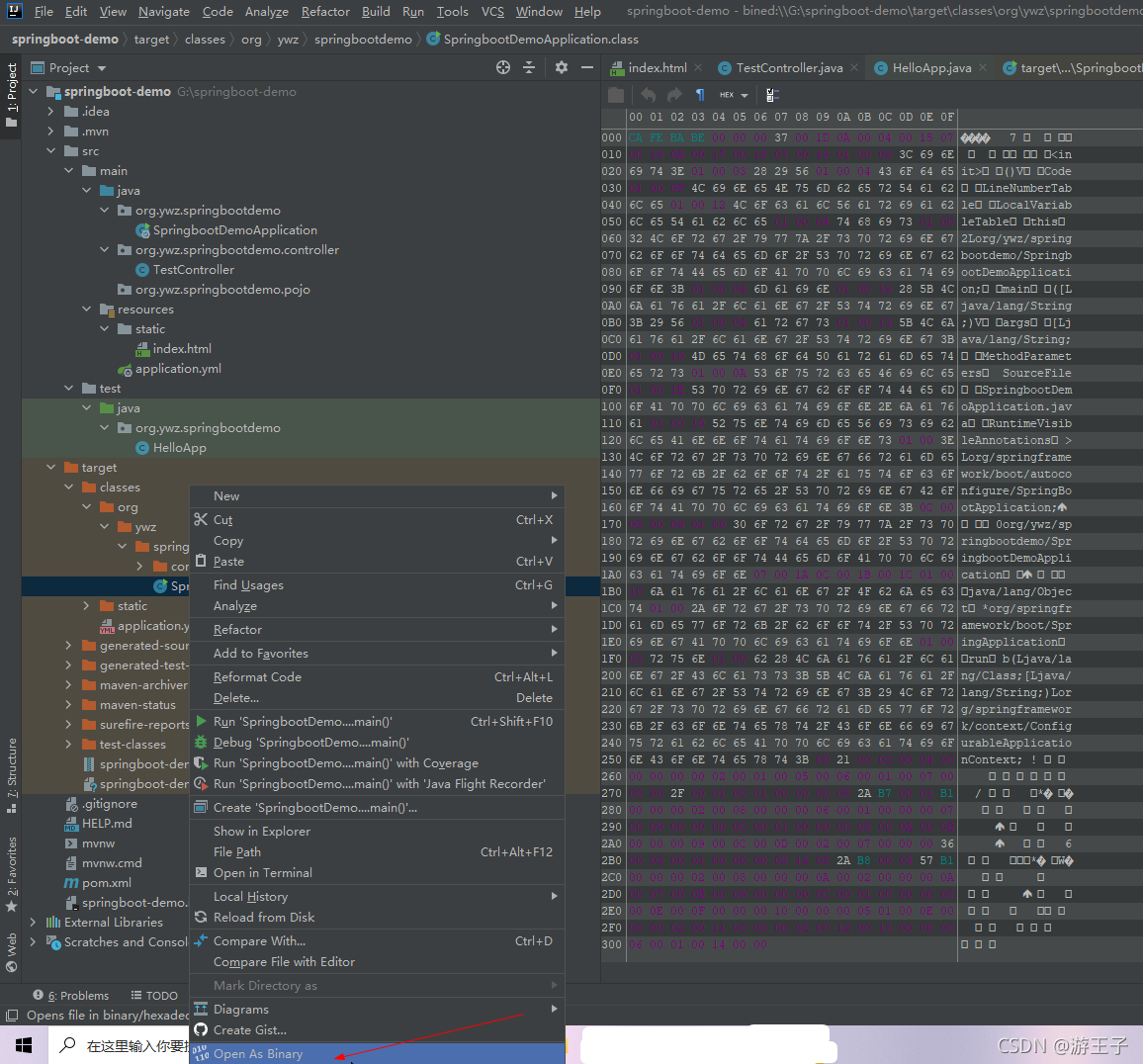
Task: Choose Open in Terminal
Action: pyautogui.click(x=377, y=873)
